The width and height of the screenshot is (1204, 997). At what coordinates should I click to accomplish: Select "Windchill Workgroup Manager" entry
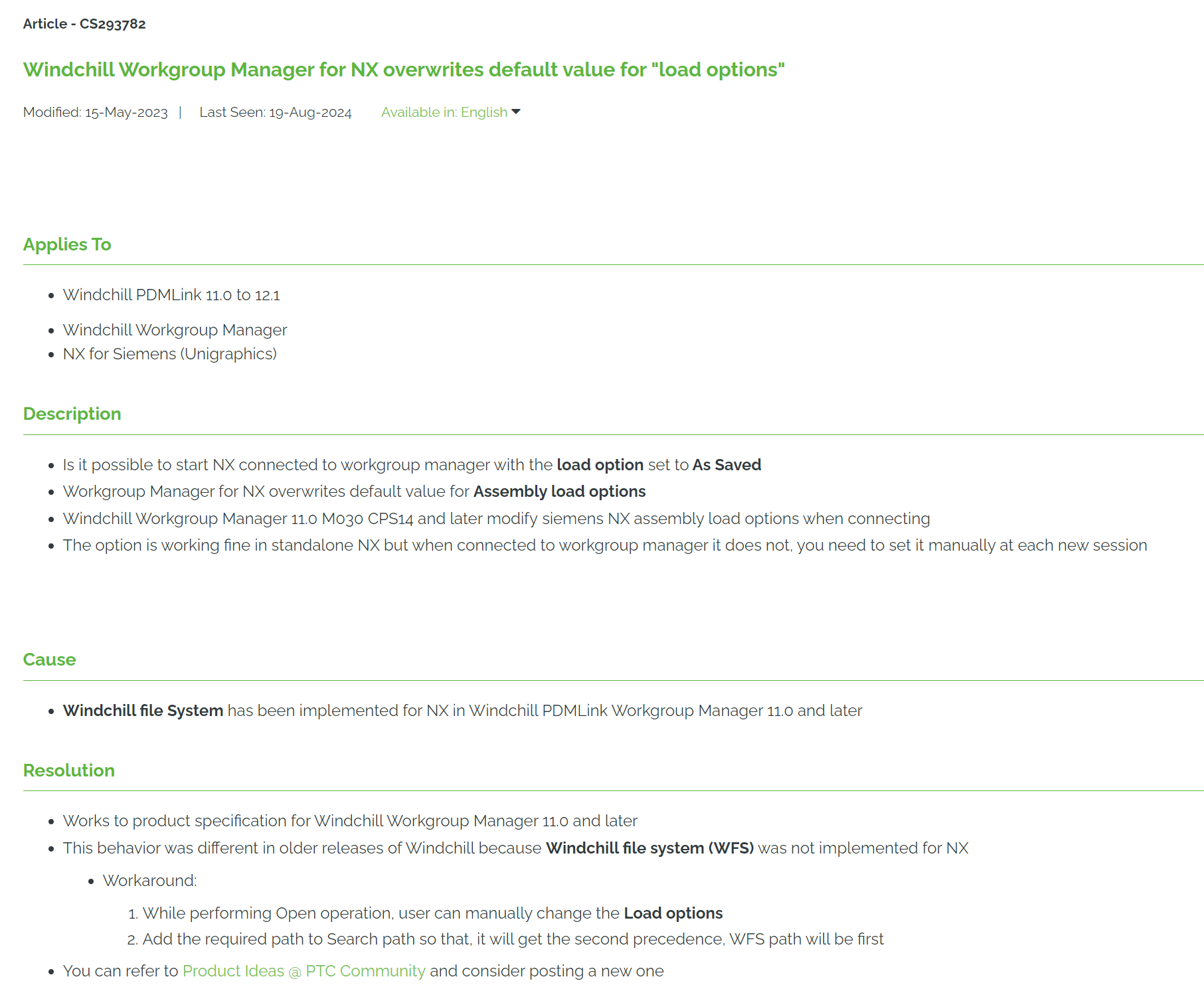coord(175,329)
